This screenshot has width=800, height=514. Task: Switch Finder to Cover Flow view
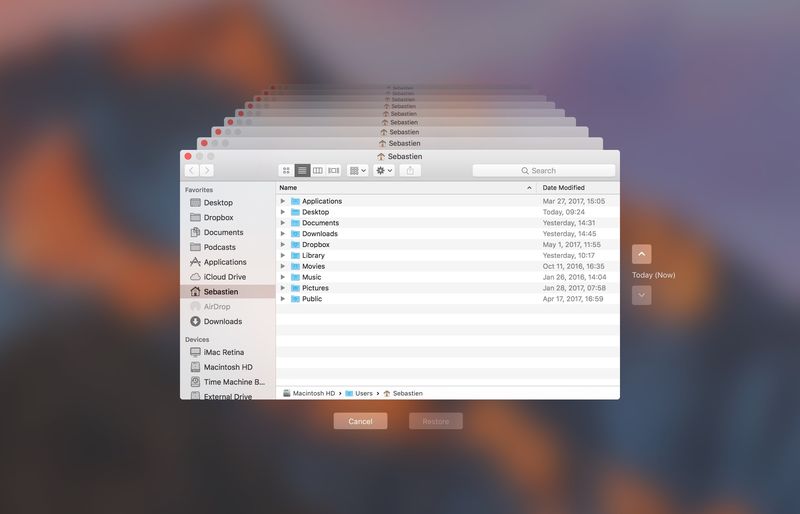tap(334, 170)
